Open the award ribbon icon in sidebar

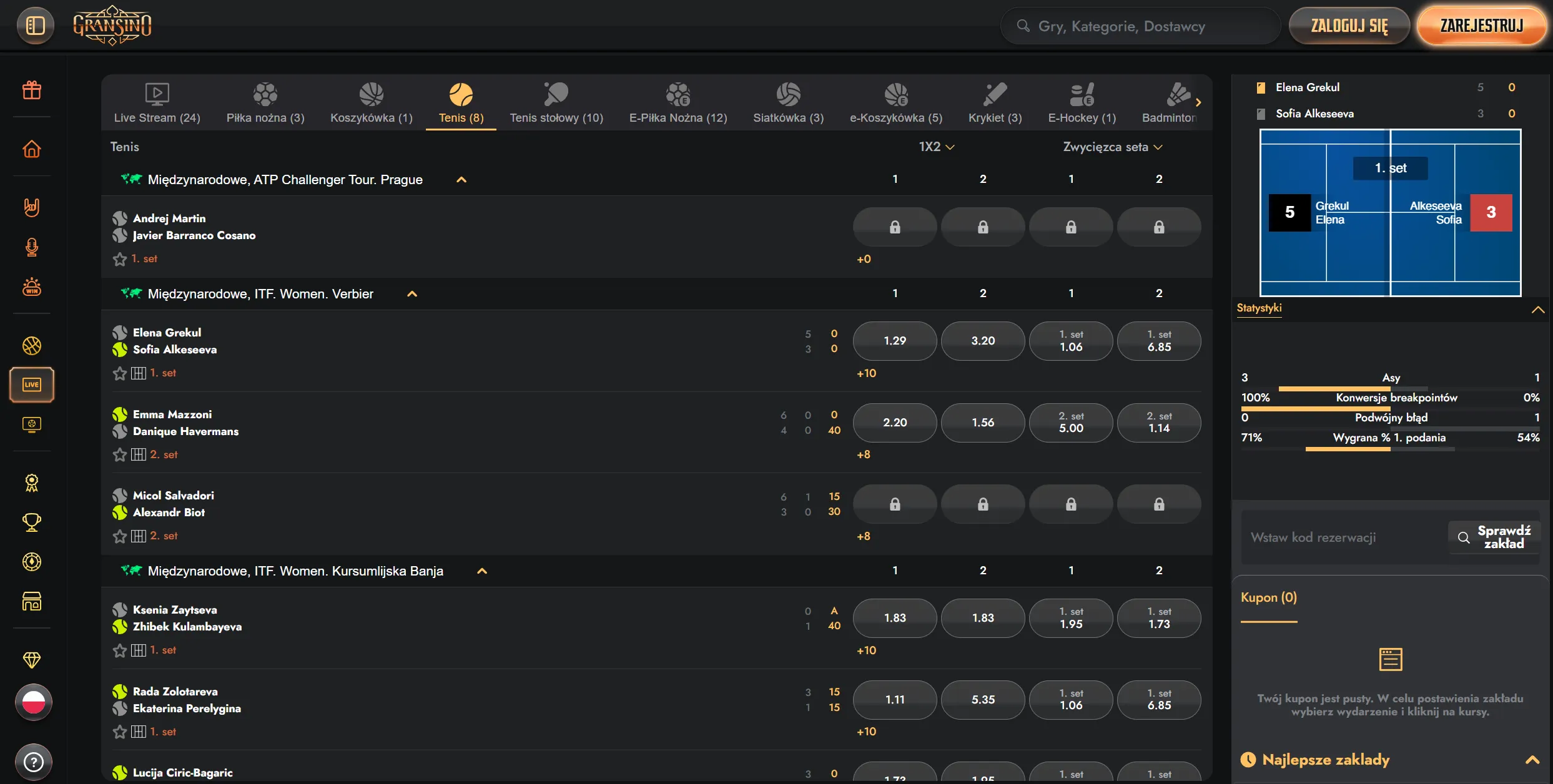pos(32,483)
